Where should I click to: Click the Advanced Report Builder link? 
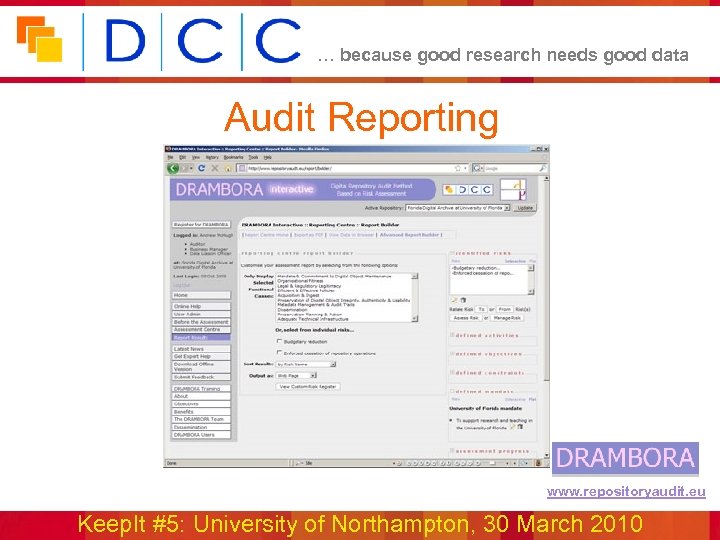pyautogui.click(x=409, y=235)
